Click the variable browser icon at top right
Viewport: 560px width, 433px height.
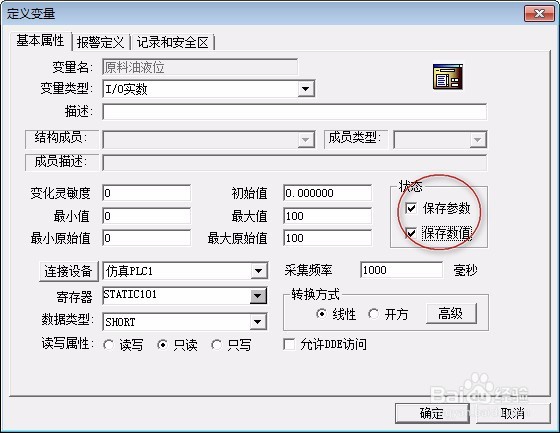point(448,76)
